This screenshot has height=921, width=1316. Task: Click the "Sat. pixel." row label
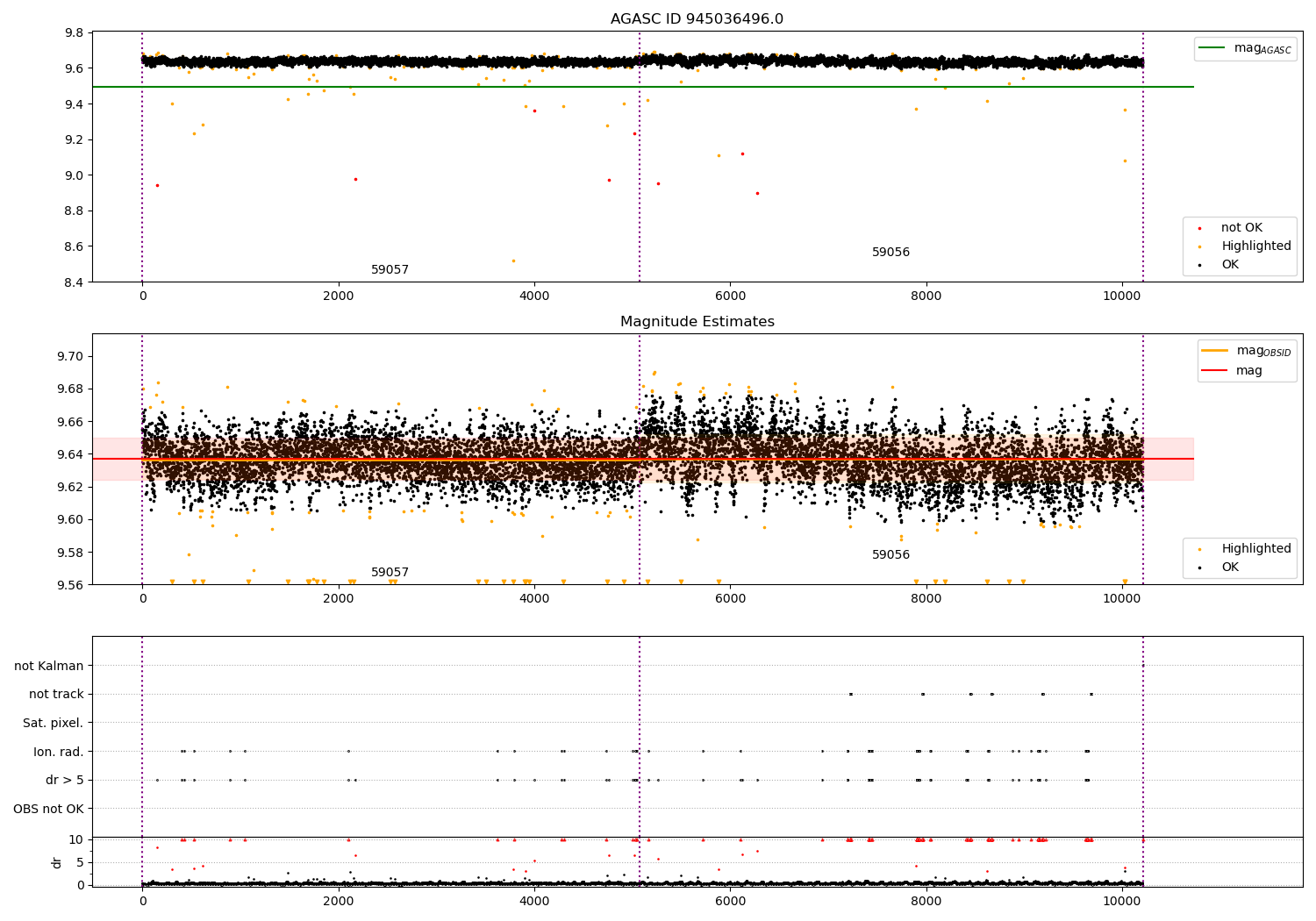point(54,723)
